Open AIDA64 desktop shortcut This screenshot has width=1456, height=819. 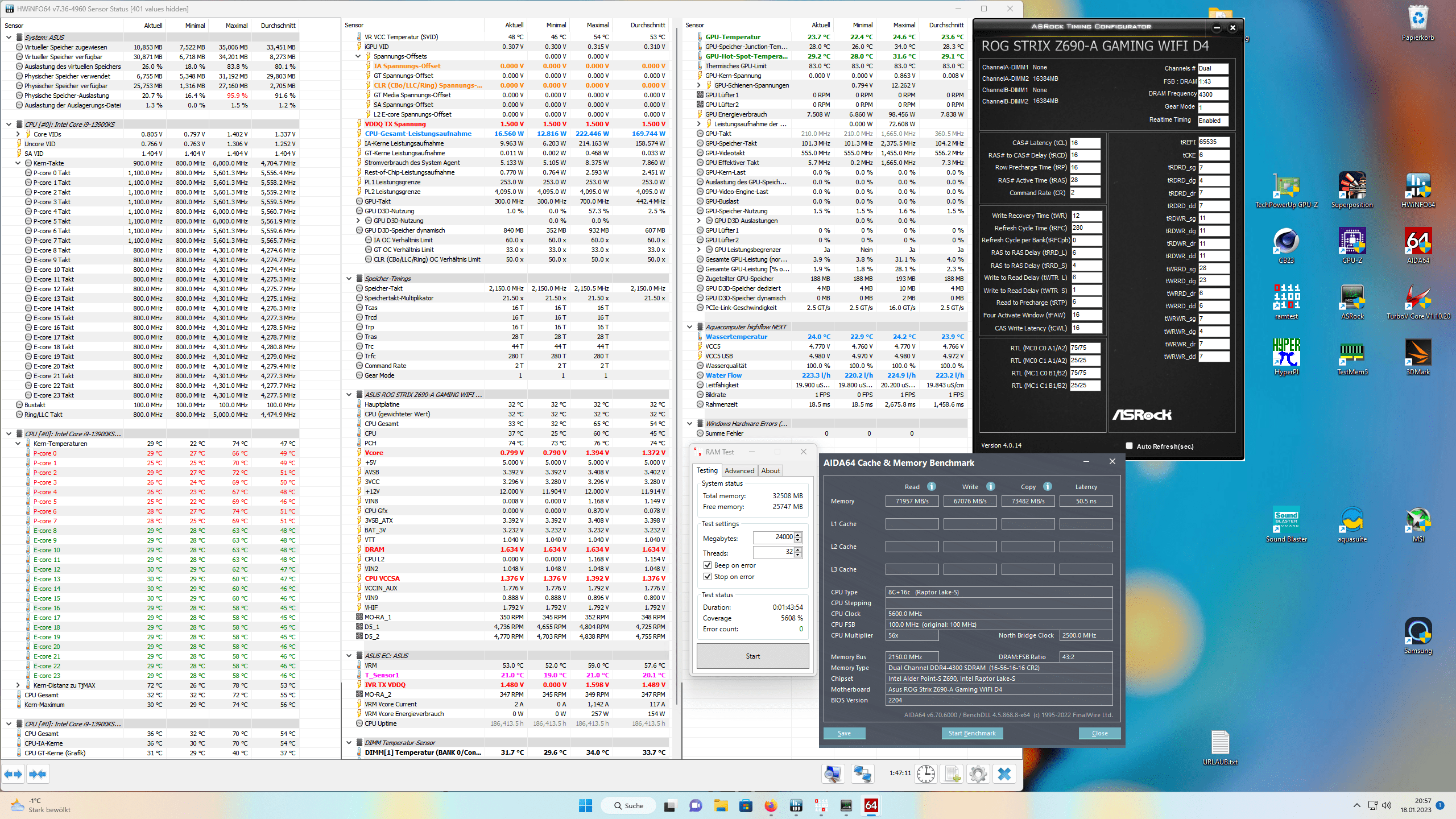point(1418,246)
